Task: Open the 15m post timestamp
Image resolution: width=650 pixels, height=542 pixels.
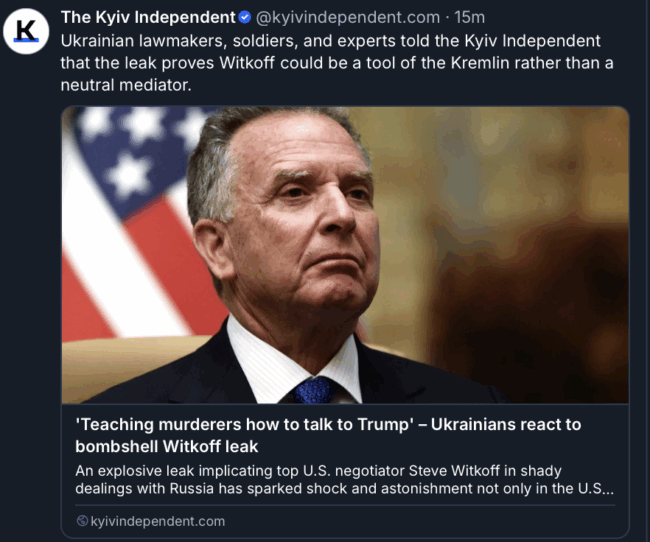Action: tap(469, 17)
